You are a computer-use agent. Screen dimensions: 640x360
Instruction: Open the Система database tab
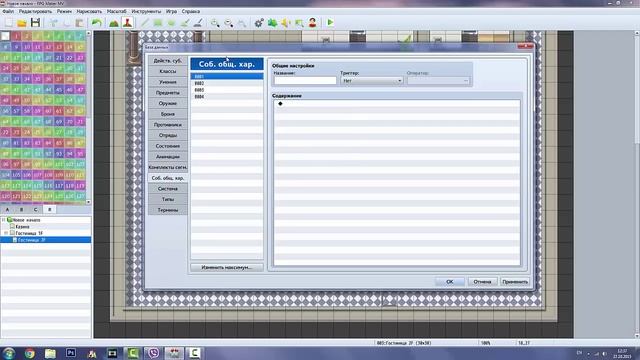[x=168, y=189]
